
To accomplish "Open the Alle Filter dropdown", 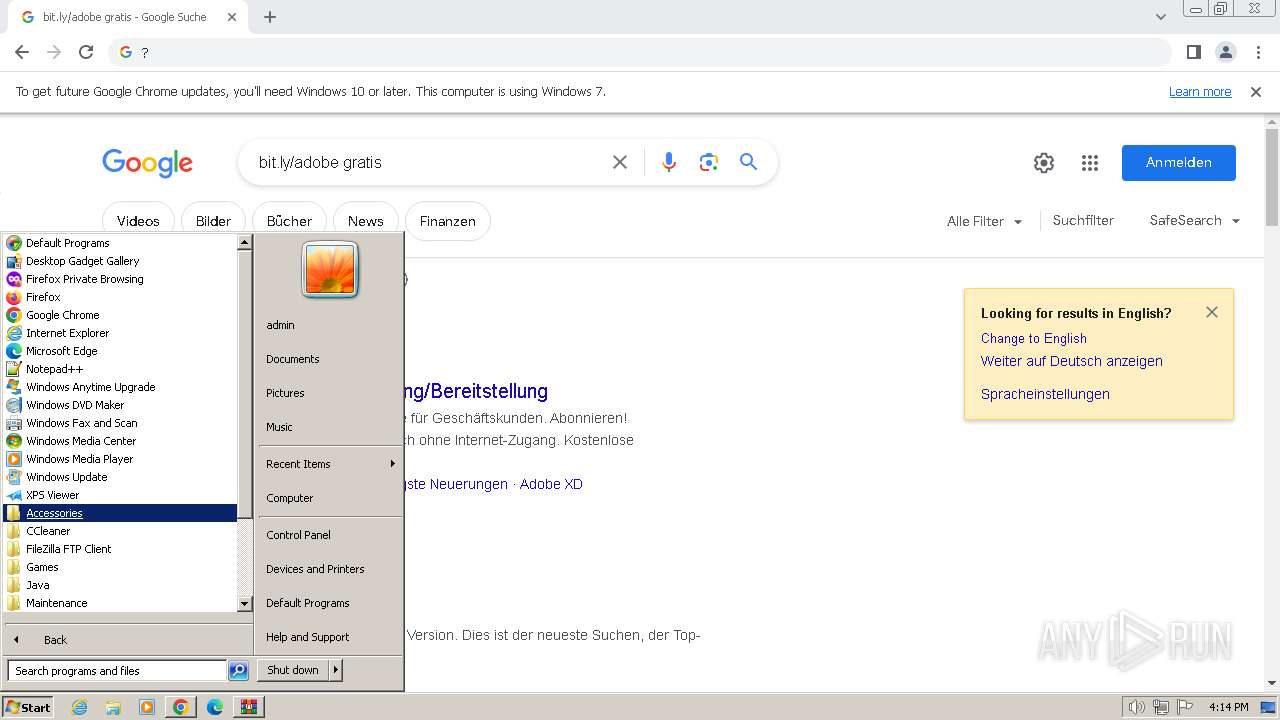I will 985,221.
